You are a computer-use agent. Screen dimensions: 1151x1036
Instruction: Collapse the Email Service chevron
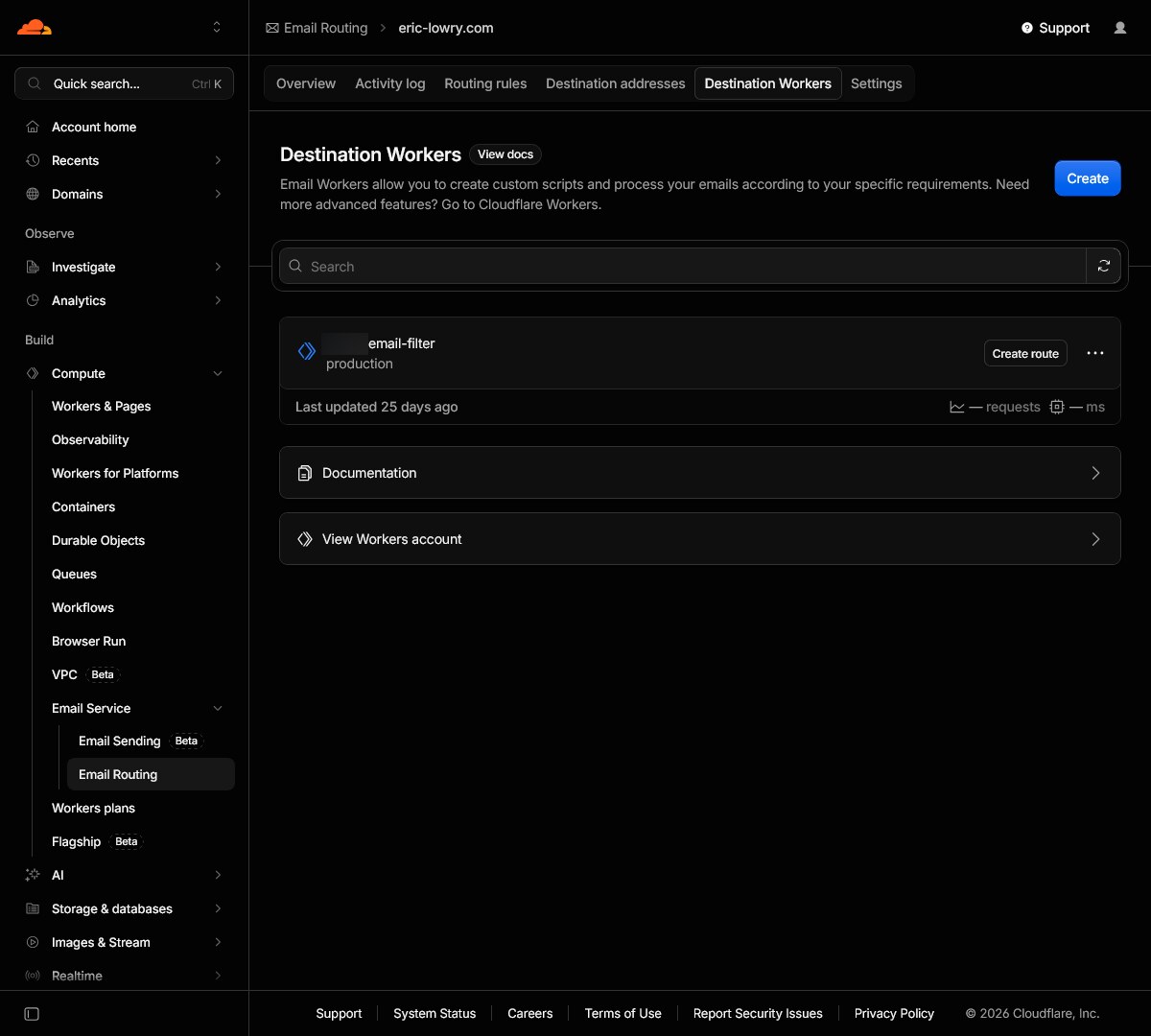pyautogui.click(x=218, y=708)
